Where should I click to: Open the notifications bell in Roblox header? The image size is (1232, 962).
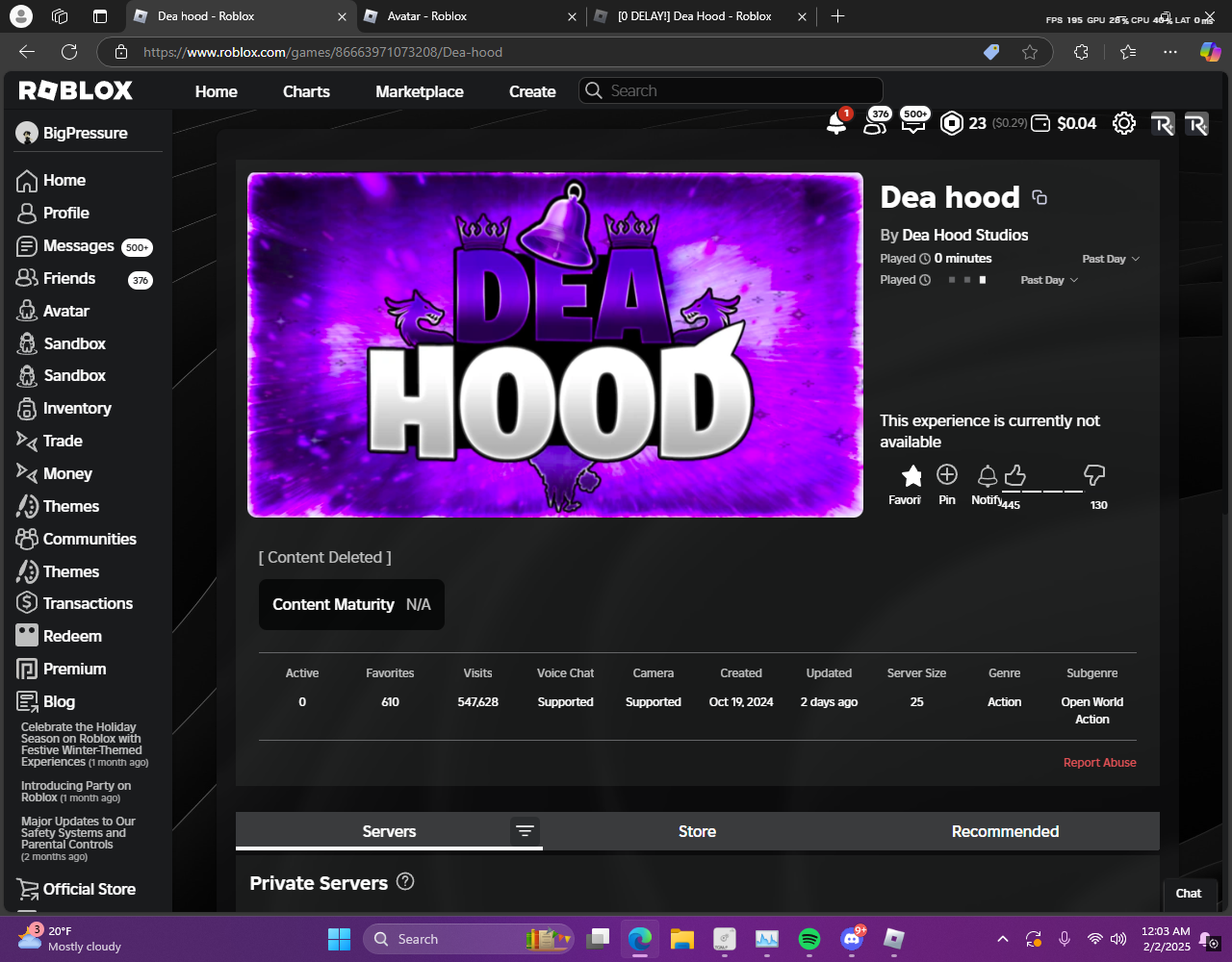[836, 123]
